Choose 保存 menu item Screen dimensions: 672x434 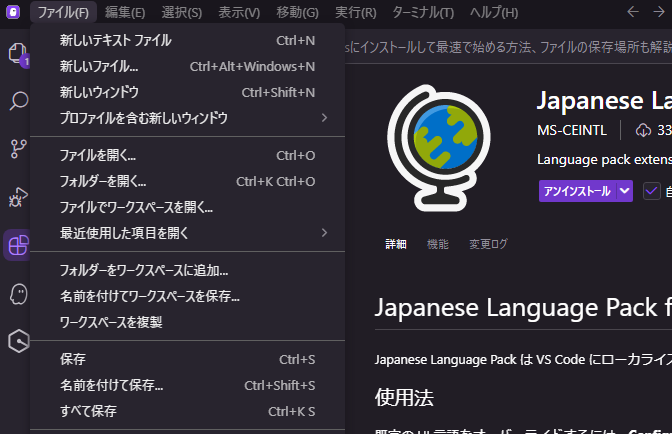[187, 359]
